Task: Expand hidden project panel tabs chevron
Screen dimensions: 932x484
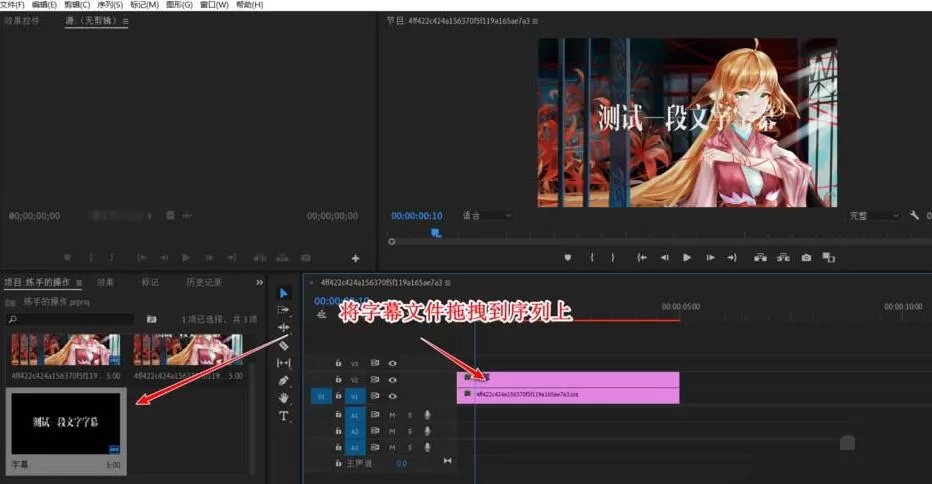Action: click(x=259, y=282)
